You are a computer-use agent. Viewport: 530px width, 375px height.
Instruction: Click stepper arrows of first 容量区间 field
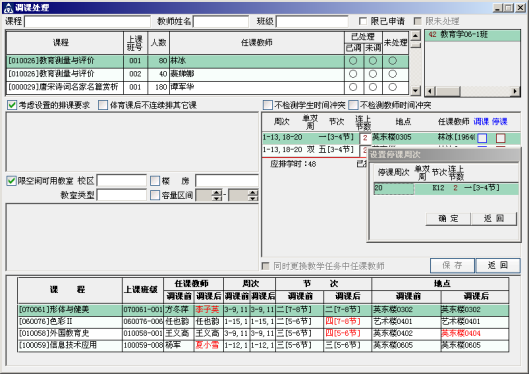coord(217,195)
